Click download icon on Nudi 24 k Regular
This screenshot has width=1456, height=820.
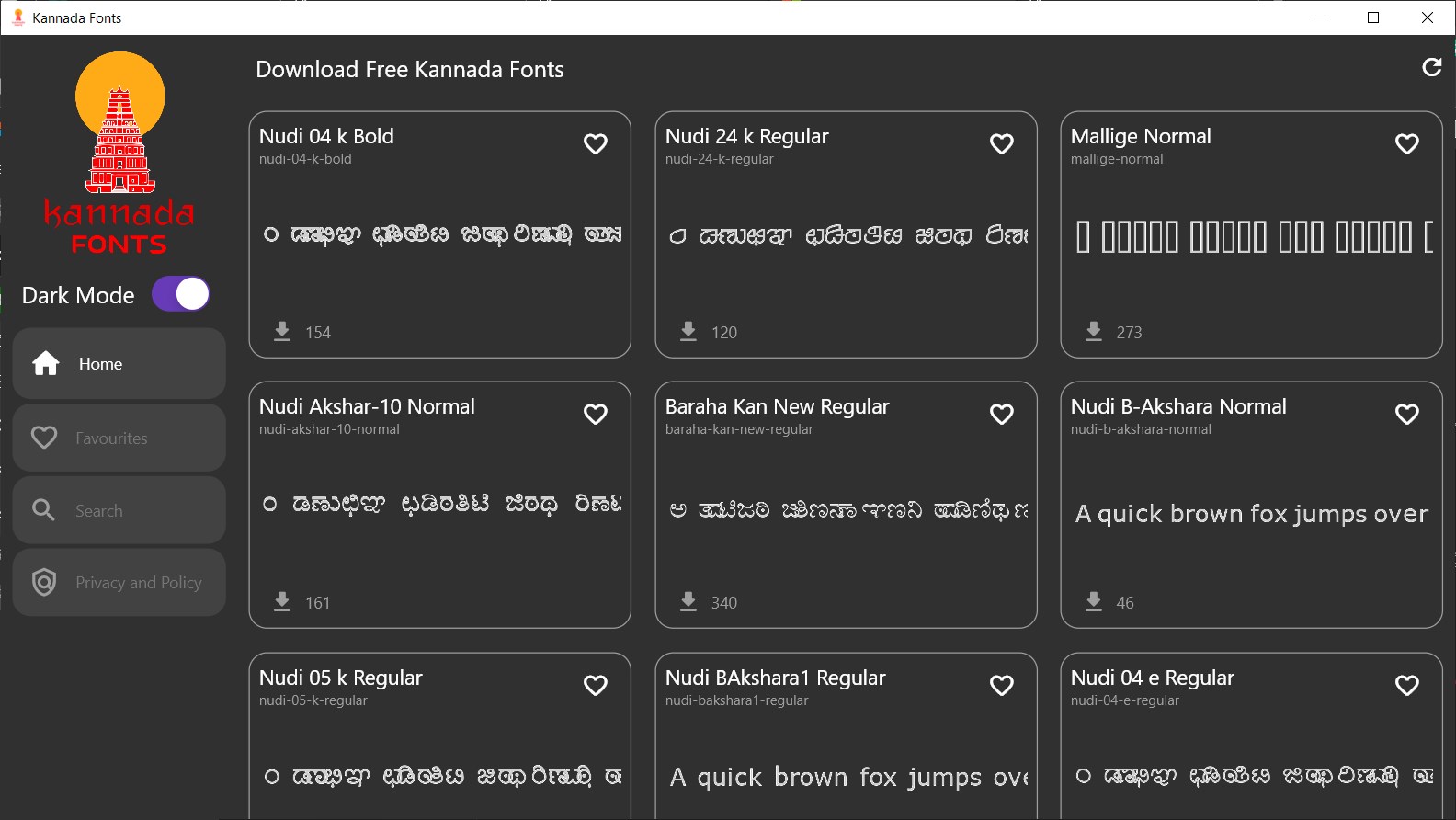coord(688,331)
